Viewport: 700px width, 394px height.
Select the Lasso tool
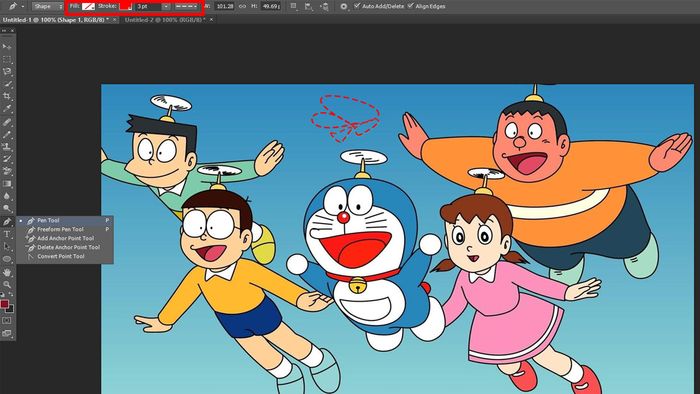pos(7,71)
